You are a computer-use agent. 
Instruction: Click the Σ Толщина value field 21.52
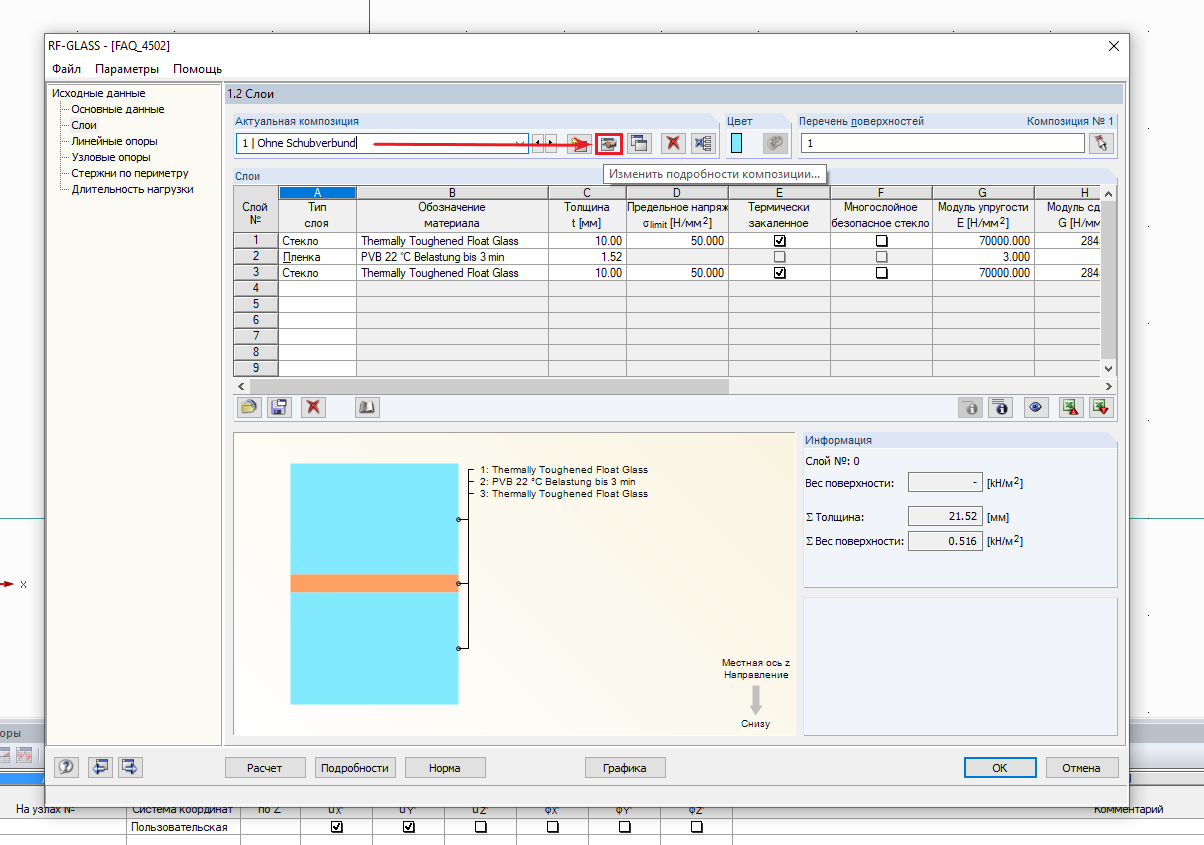[x=945, y=517]
